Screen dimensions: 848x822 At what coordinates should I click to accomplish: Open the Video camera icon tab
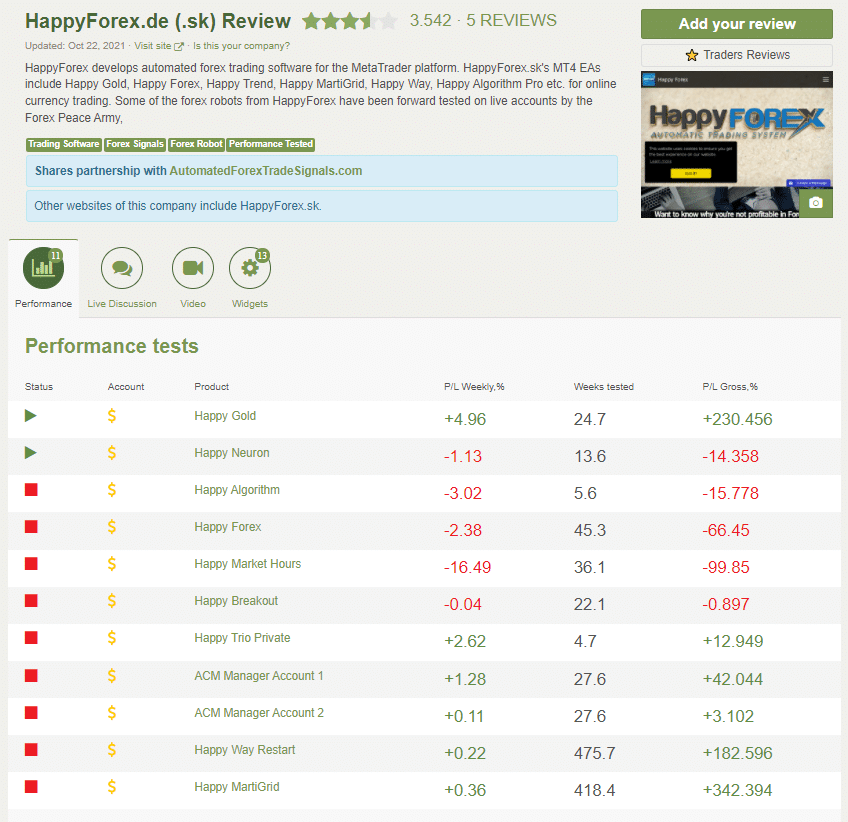[192, 266]
